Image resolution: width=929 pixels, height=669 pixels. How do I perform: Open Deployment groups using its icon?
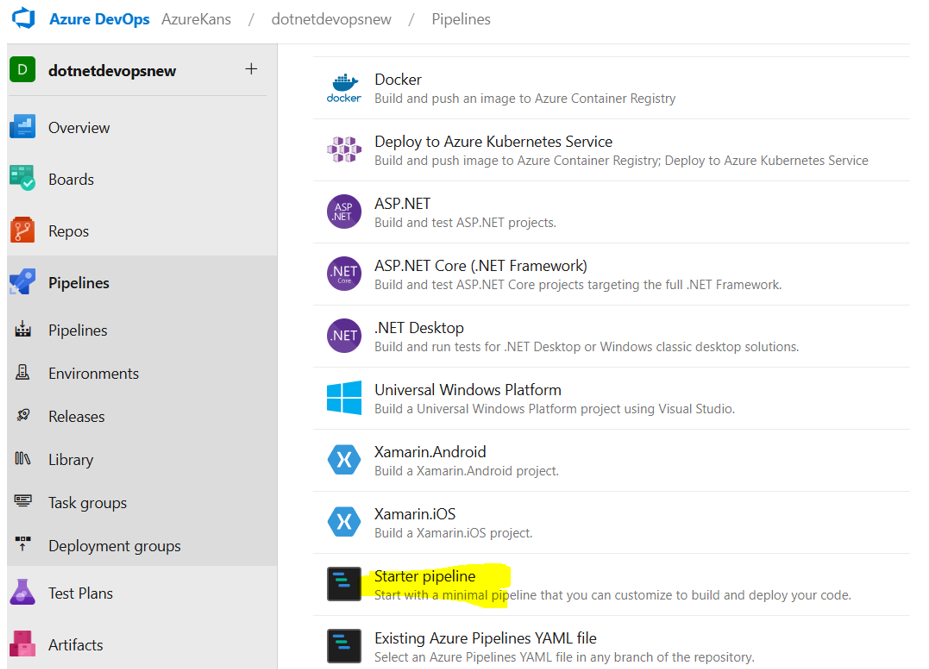click(x=22, y=545)
